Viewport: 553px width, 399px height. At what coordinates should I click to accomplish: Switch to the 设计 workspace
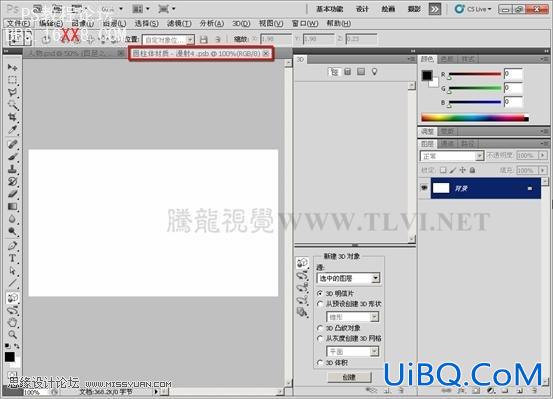(362, 9)
